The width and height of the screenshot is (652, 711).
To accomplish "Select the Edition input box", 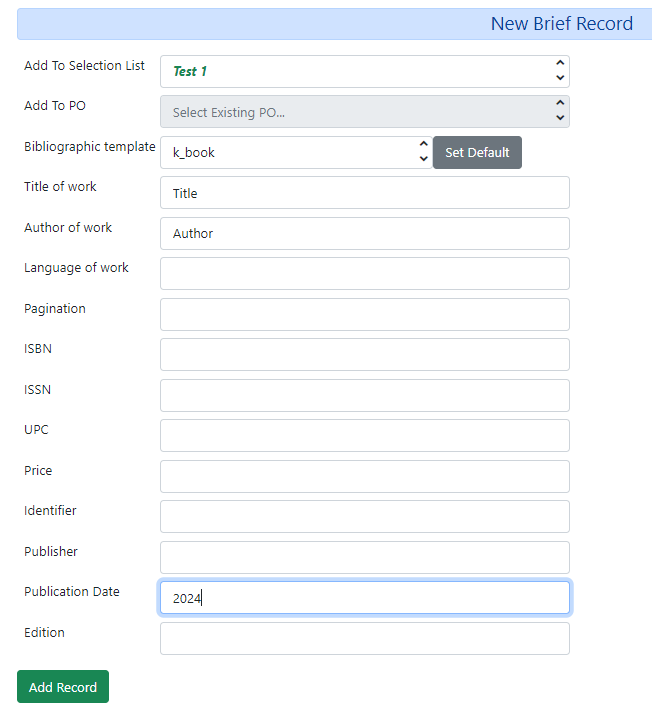I will [364, 638].
